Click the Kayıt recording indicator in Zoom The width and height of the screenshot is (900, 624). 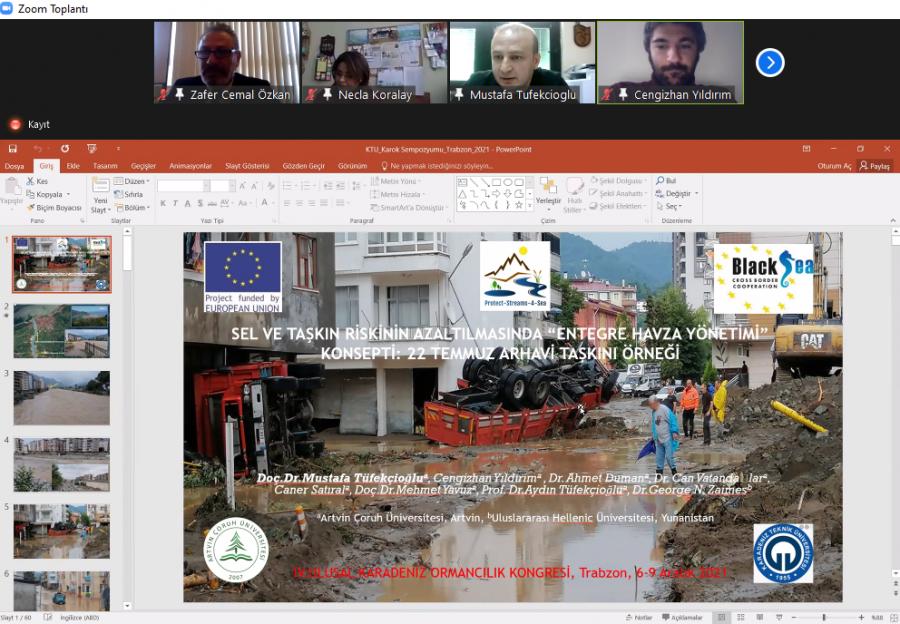point(30,125)
